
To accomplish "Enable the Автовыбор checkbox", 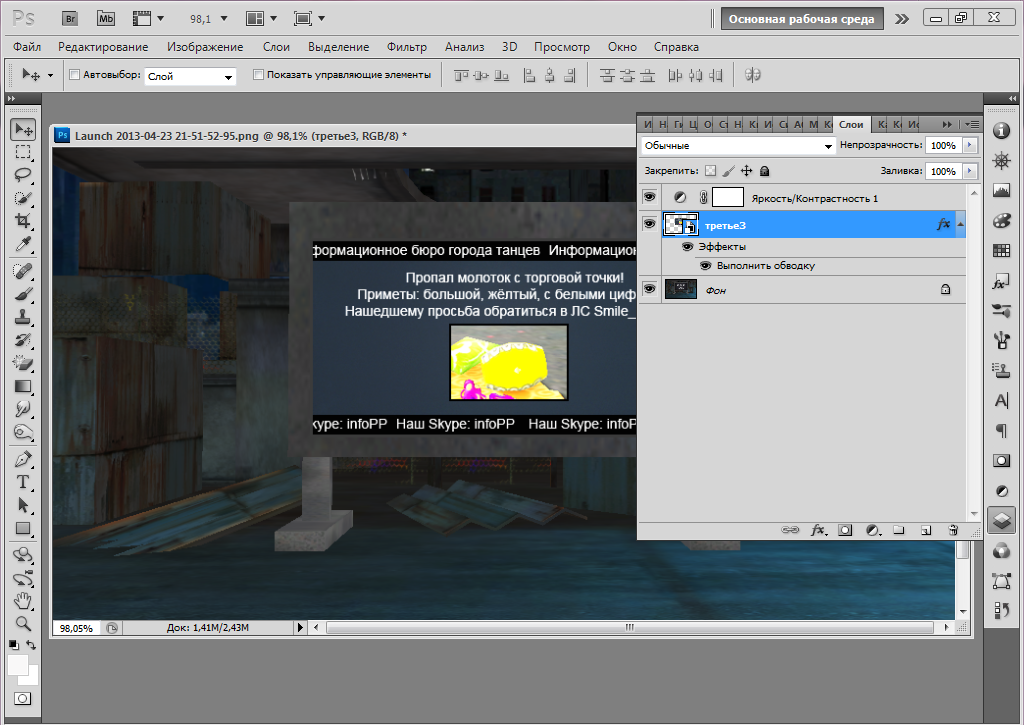I will [x=74, y=75].
